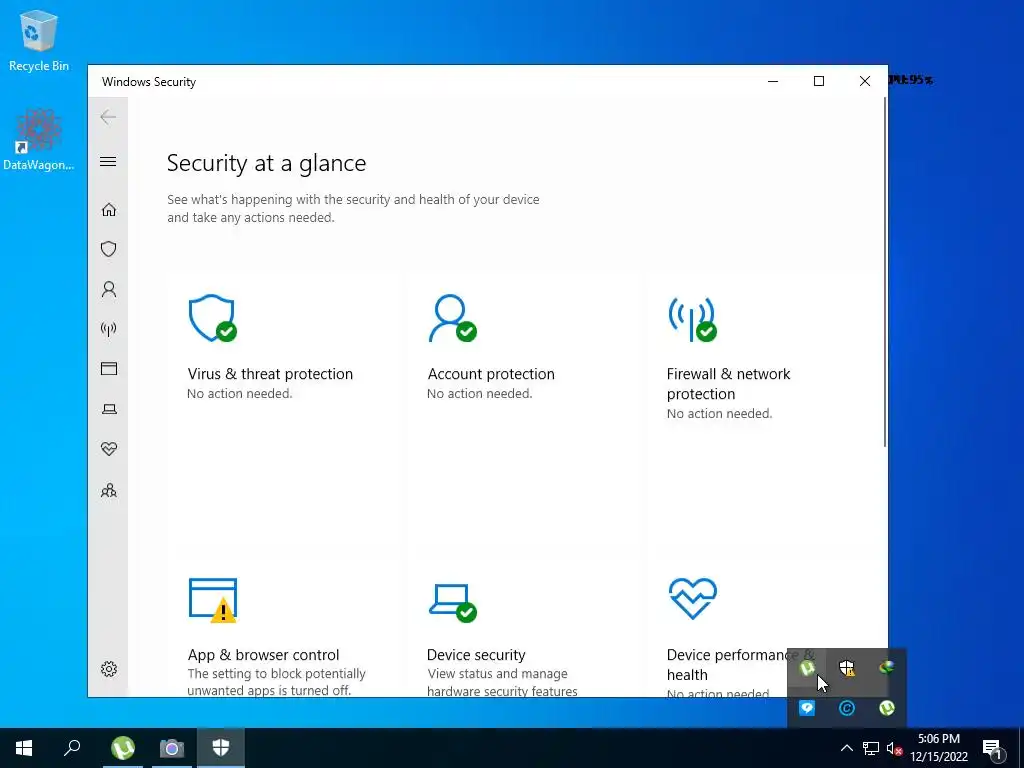Select the DataWagon desktop shortcut

pos(39,140)
